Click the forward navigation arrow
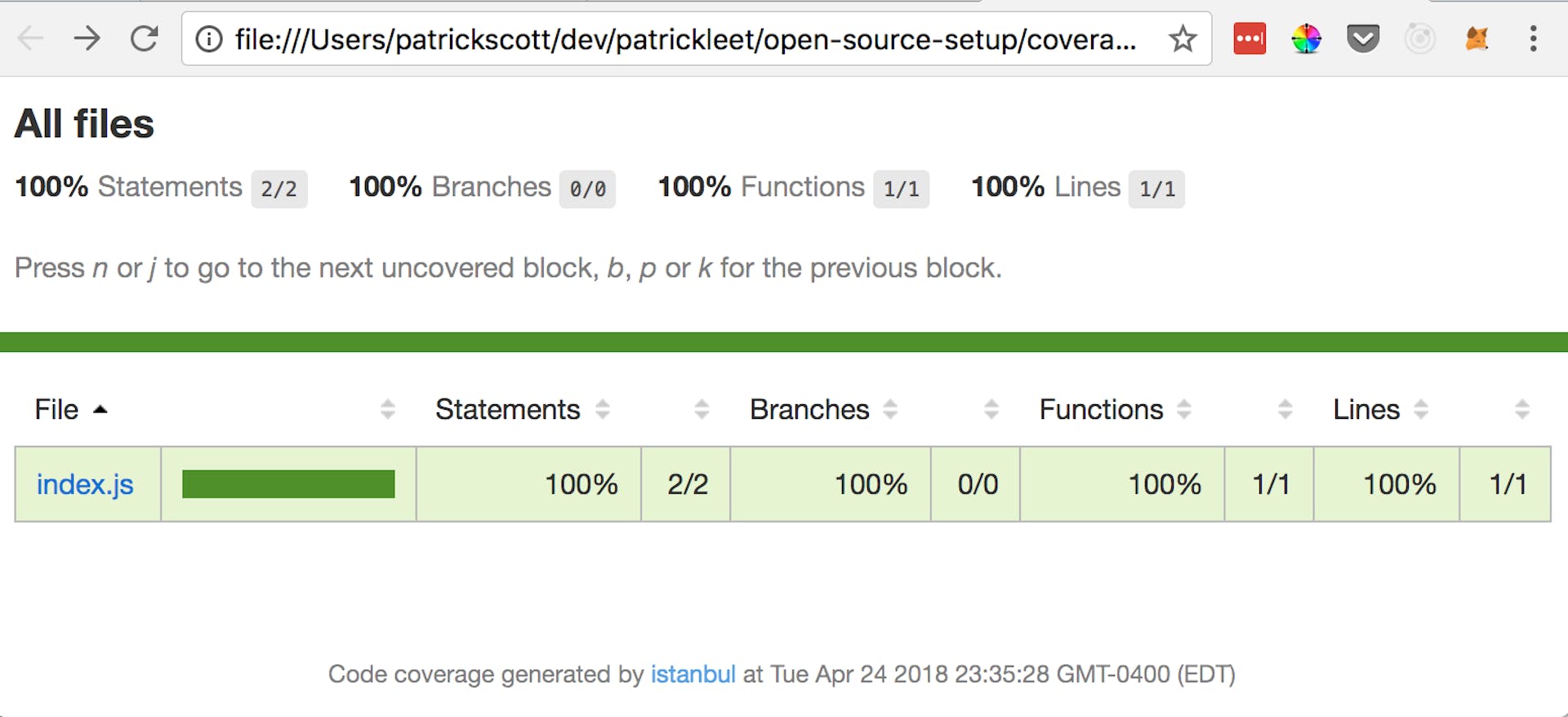This screenshot has width=1568, height=717. pyautogui.click(x=87, y=38)
